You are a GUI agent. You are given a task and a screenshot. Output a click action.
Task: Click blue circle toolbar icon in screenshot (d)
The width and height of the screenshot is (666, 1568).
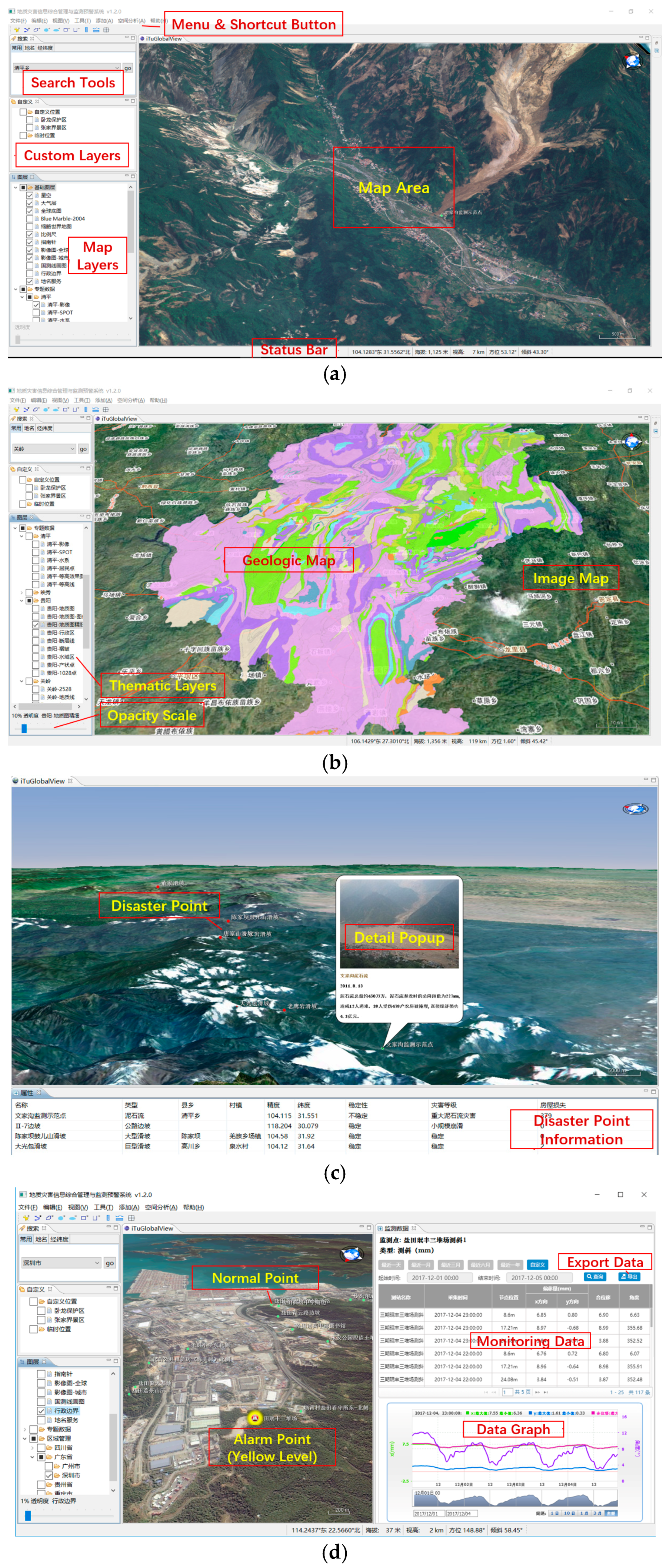point(61,1217)
